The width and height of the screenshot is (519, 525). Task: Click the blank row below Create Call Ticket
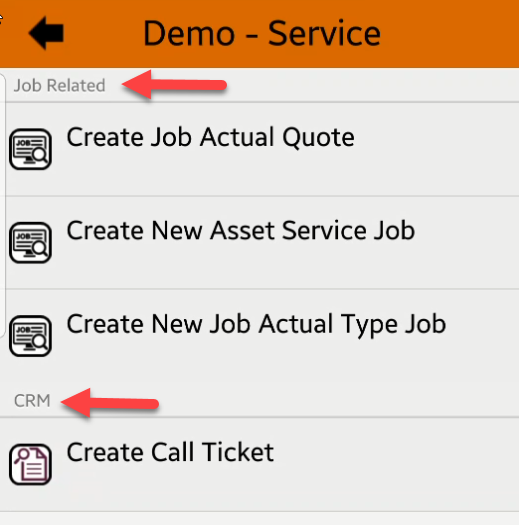260,518
